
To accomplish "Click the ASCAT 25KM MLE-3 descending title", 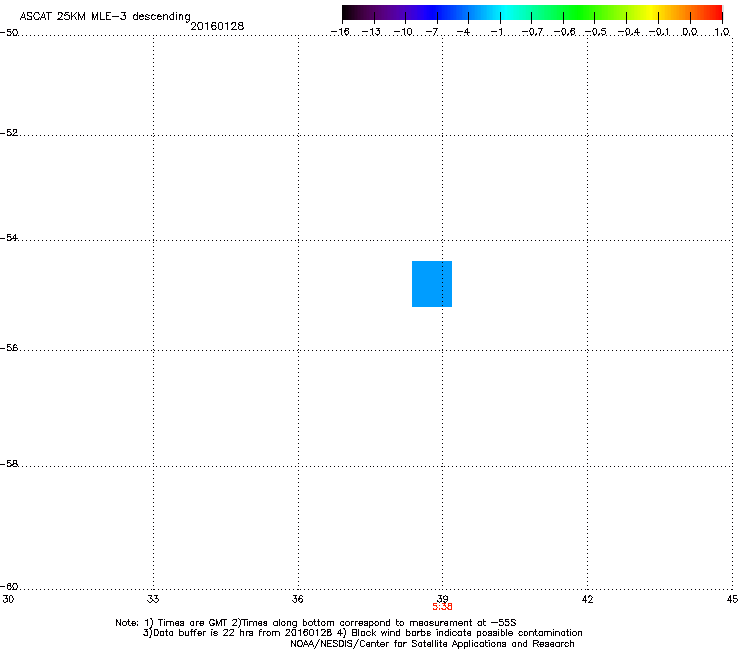I will click(105, 17).
